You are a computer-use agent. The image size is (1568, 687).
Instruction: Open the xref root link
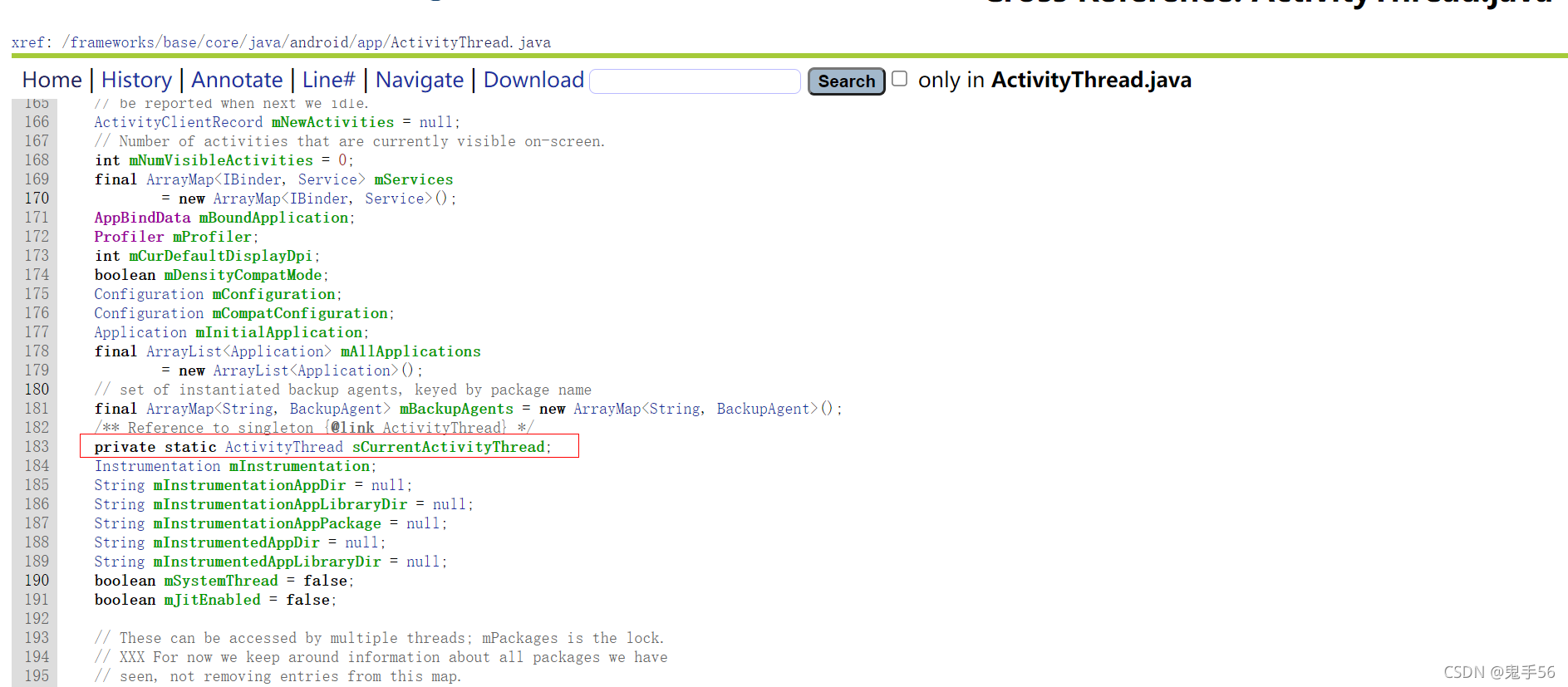[x=27, y=42]
